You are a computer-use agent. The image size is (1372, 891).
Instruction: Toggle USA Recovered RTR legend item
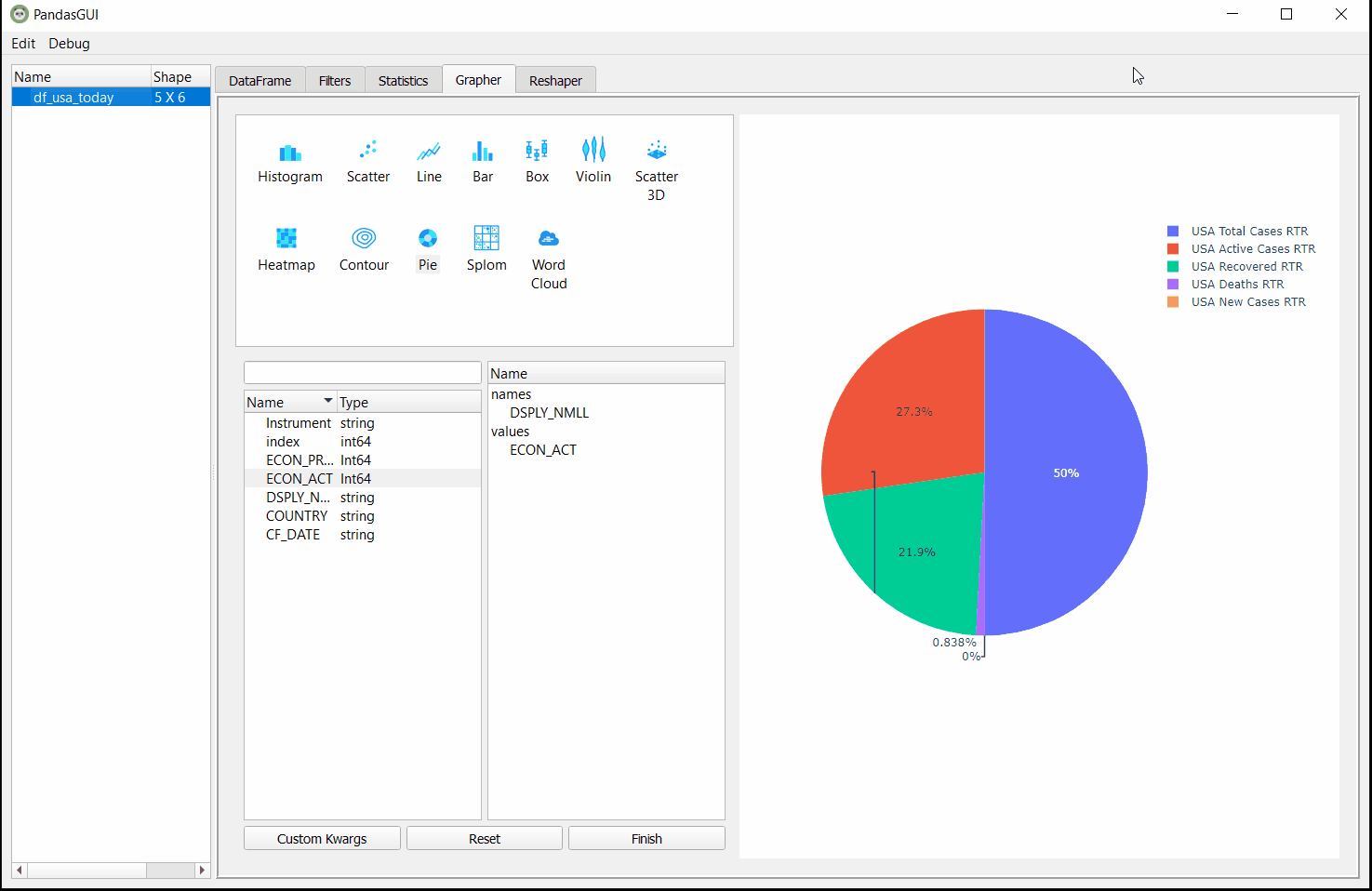pyautogui.click(x=1246, y=267)
